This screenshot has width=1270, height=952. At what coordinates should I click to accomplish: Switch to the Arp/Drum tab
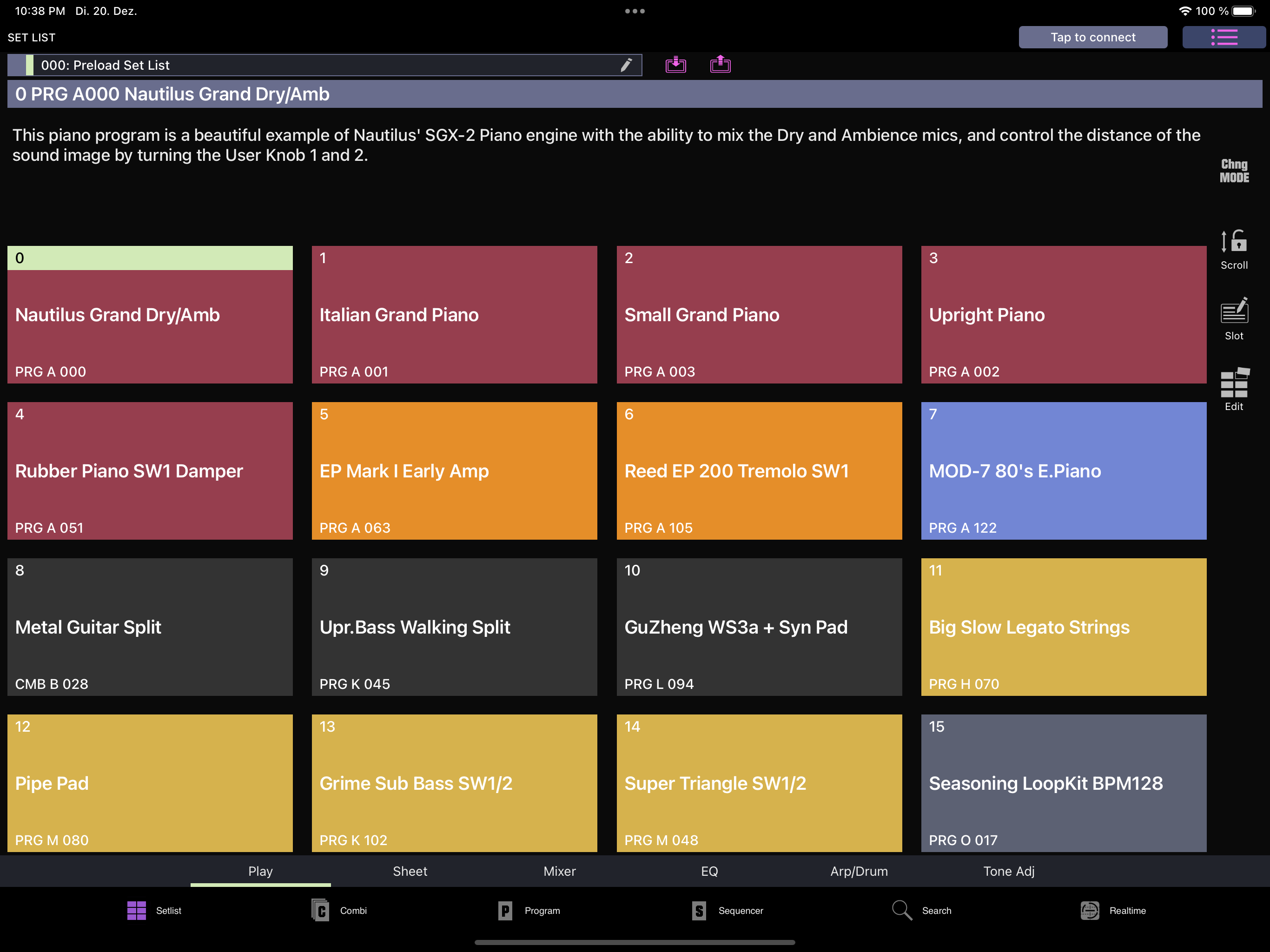[859, 871]
